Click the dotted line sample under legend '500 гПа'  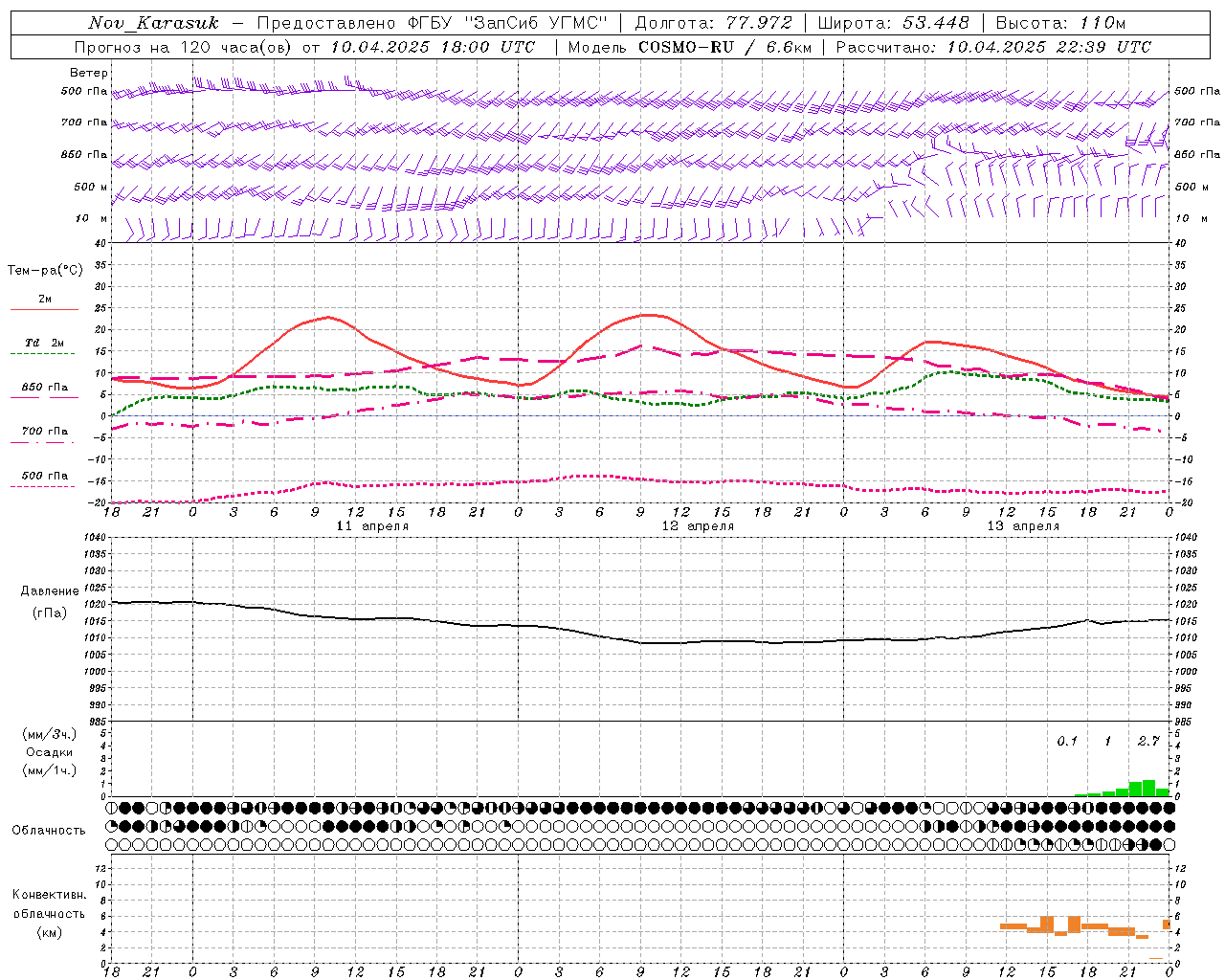click(43, 487)
